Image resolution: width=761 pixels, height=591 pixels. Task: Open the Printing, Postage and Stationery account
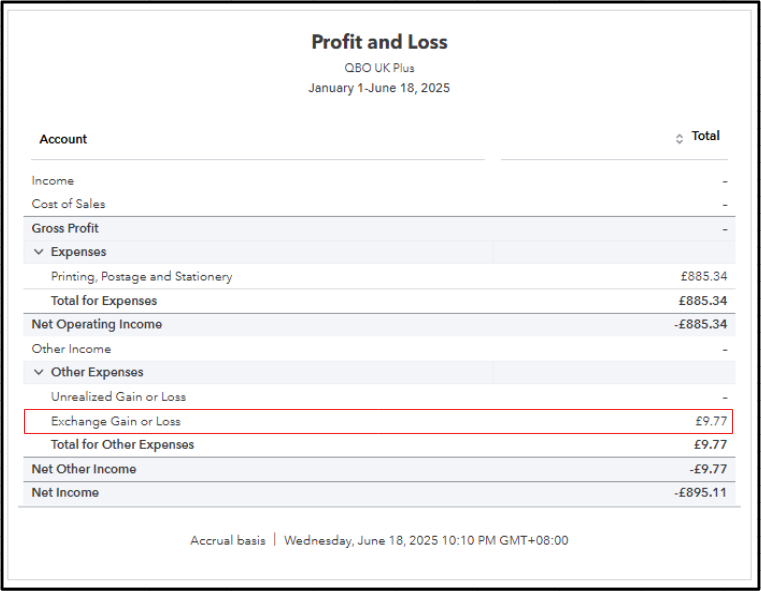tap(141, 276)
